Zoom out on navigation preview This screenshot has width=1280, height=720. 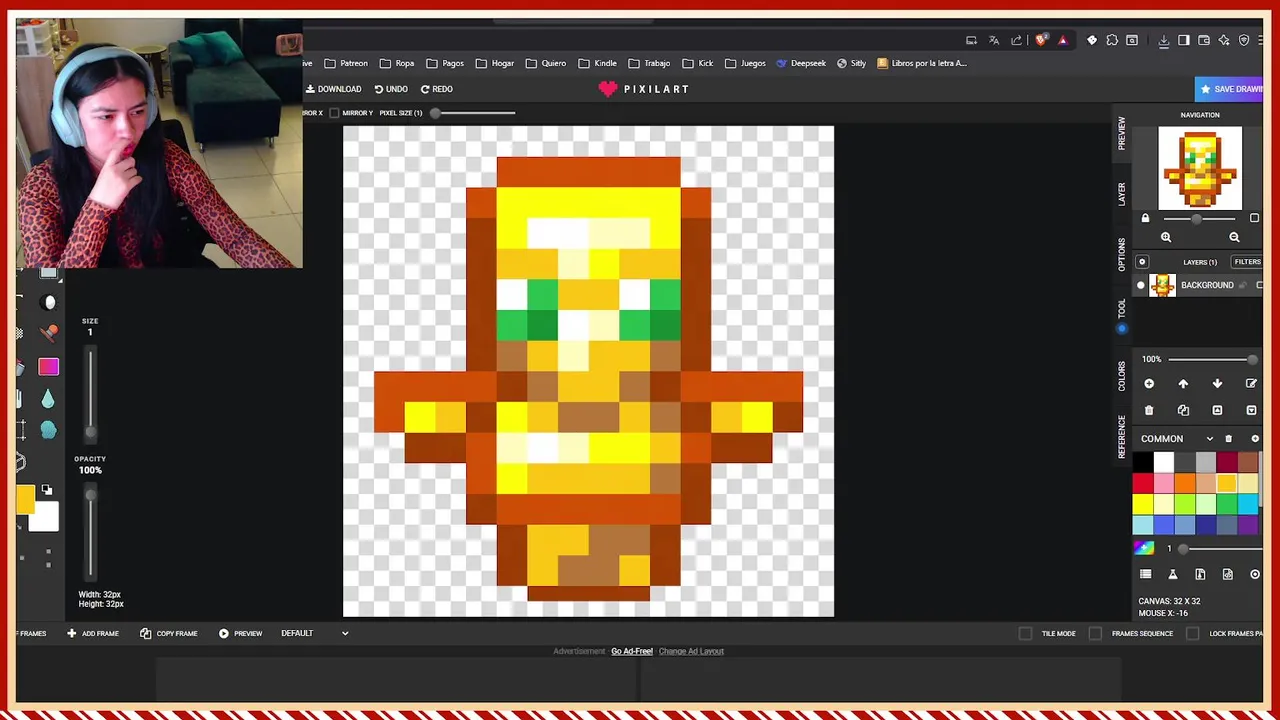coord(1234,237)
